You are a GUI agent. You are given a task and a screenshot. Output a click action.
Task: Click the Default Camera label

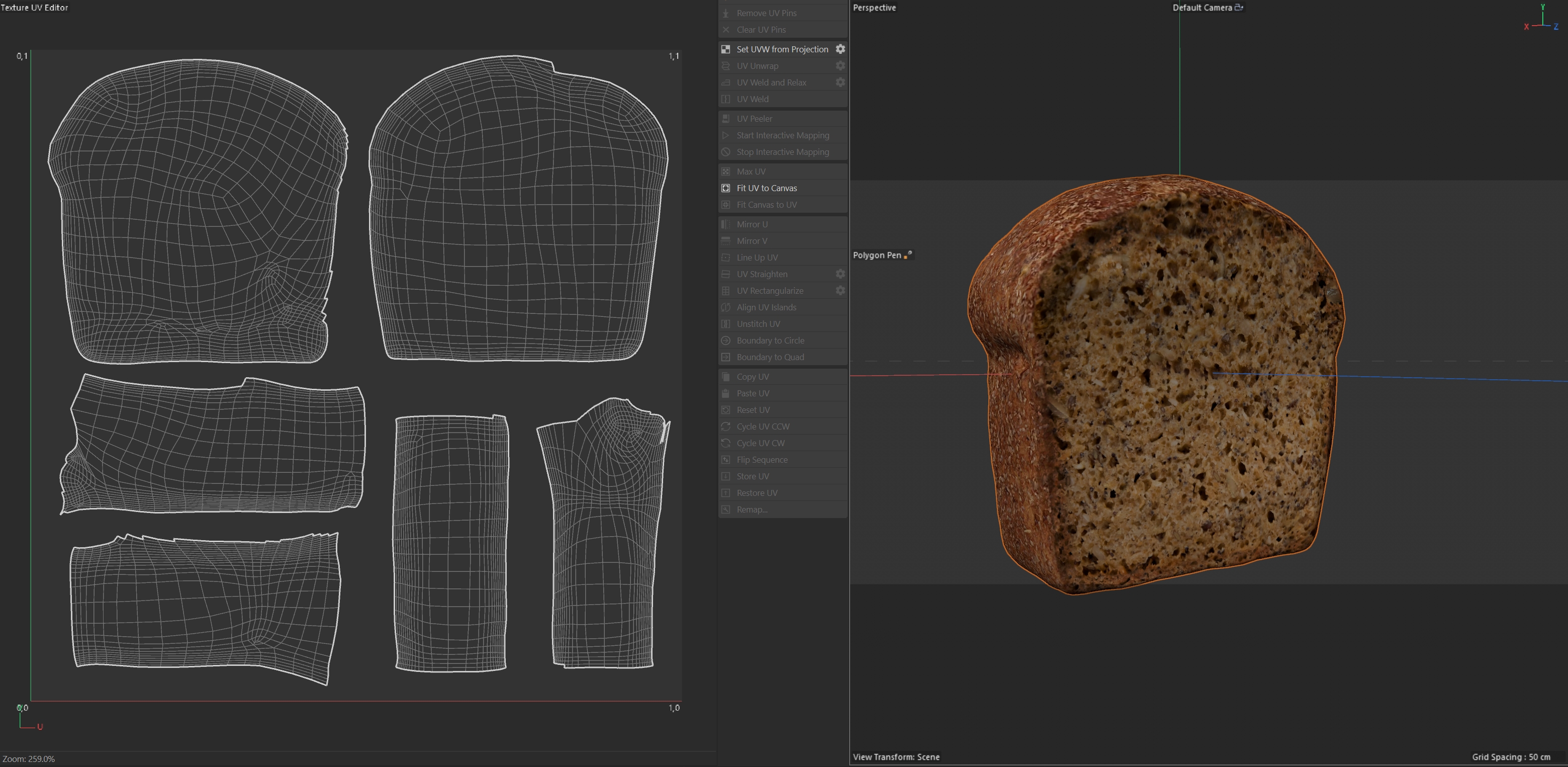1202,8
